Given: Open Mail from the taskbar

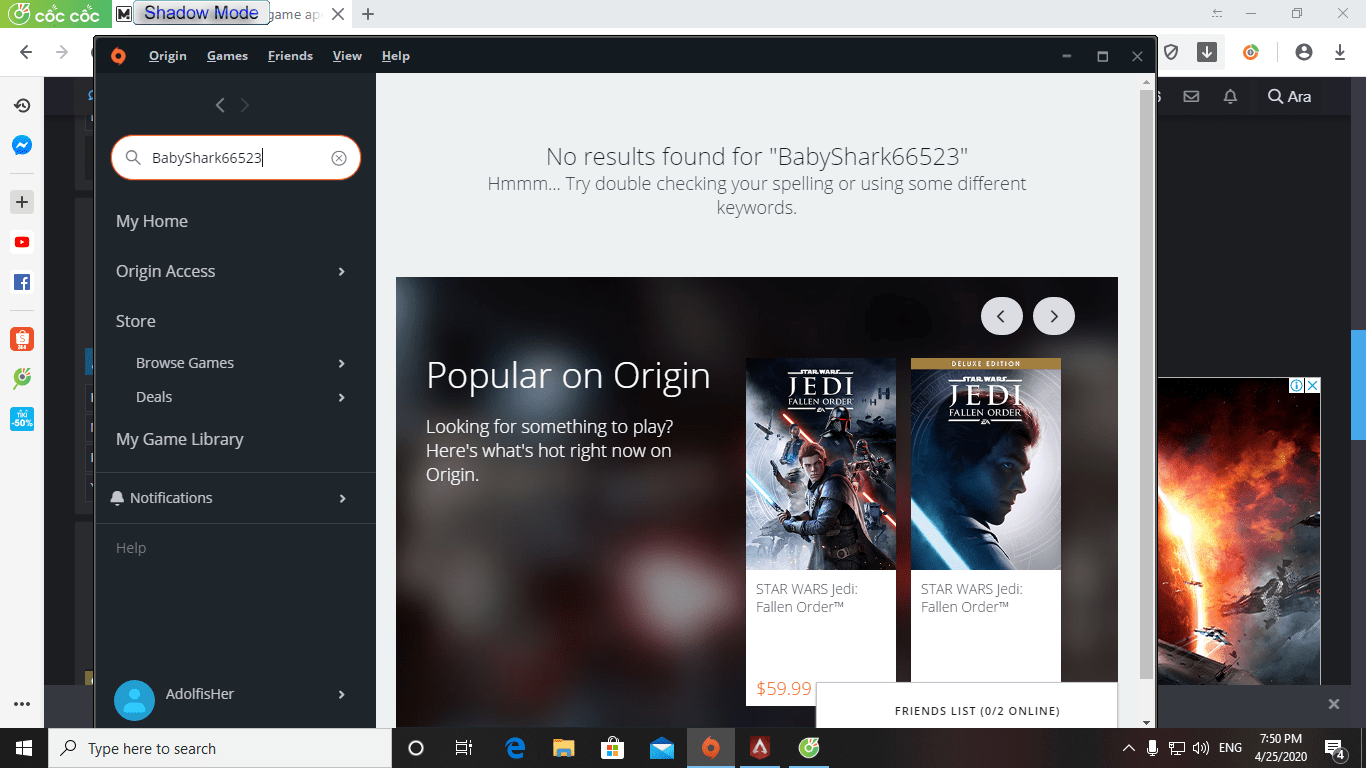Looking at the screenshot, I should pyautogui.click(x=661, y=748).
